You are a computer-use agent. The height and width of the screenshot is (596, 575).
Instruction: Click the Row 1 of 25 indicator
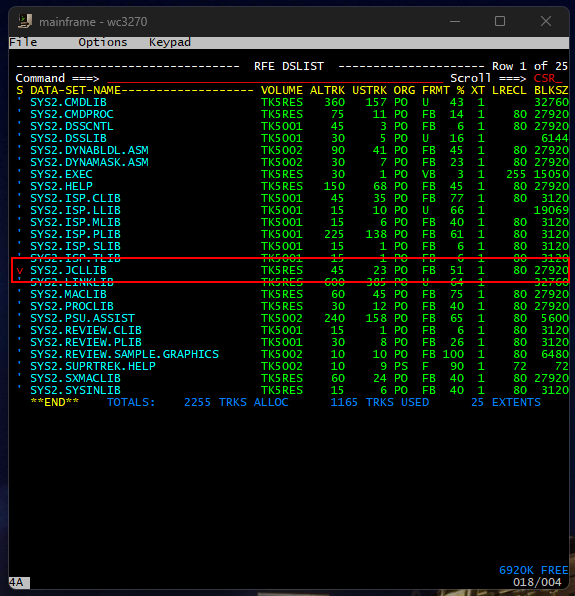530,66
